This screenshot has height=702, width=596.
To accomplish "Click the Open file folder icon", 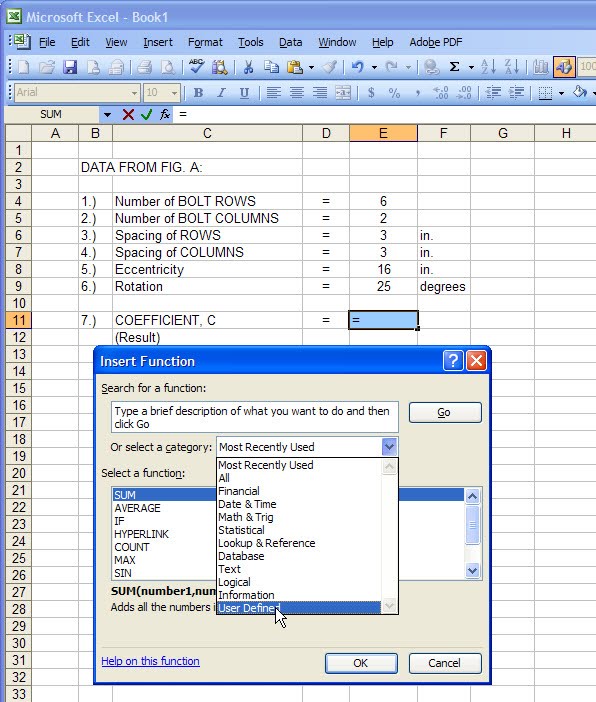I will click(x=47, y=67).
